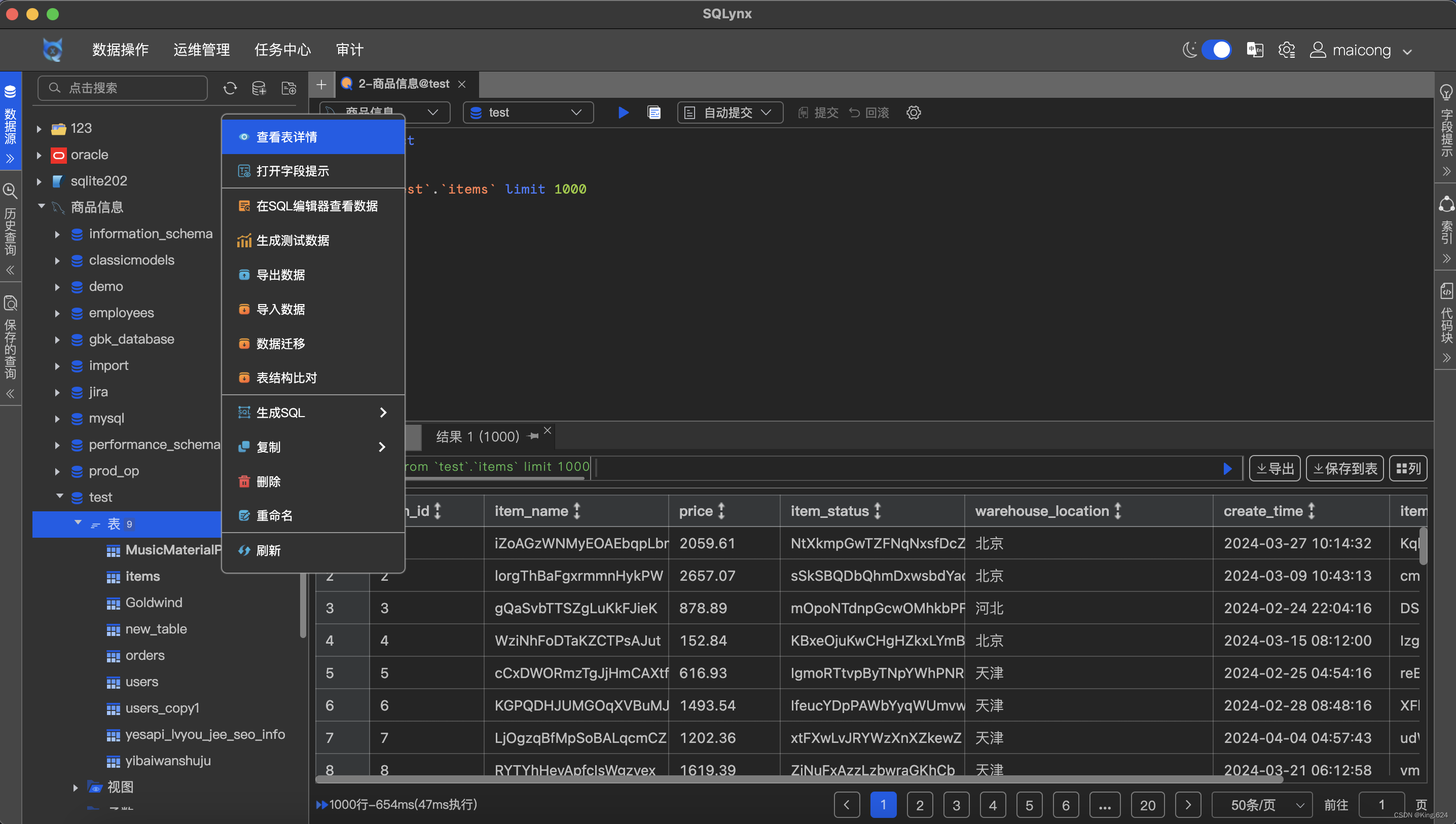
Task: Click the horizontal results scrollbar
Action: 798,780
